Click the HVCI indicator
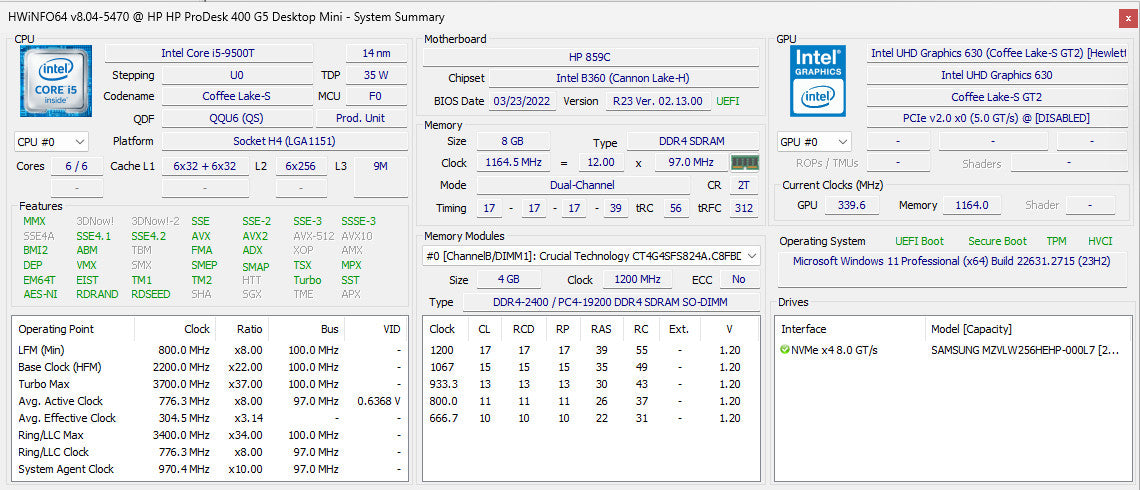Viewport: 1140px width, 490px height. (x=1100, y=241)
